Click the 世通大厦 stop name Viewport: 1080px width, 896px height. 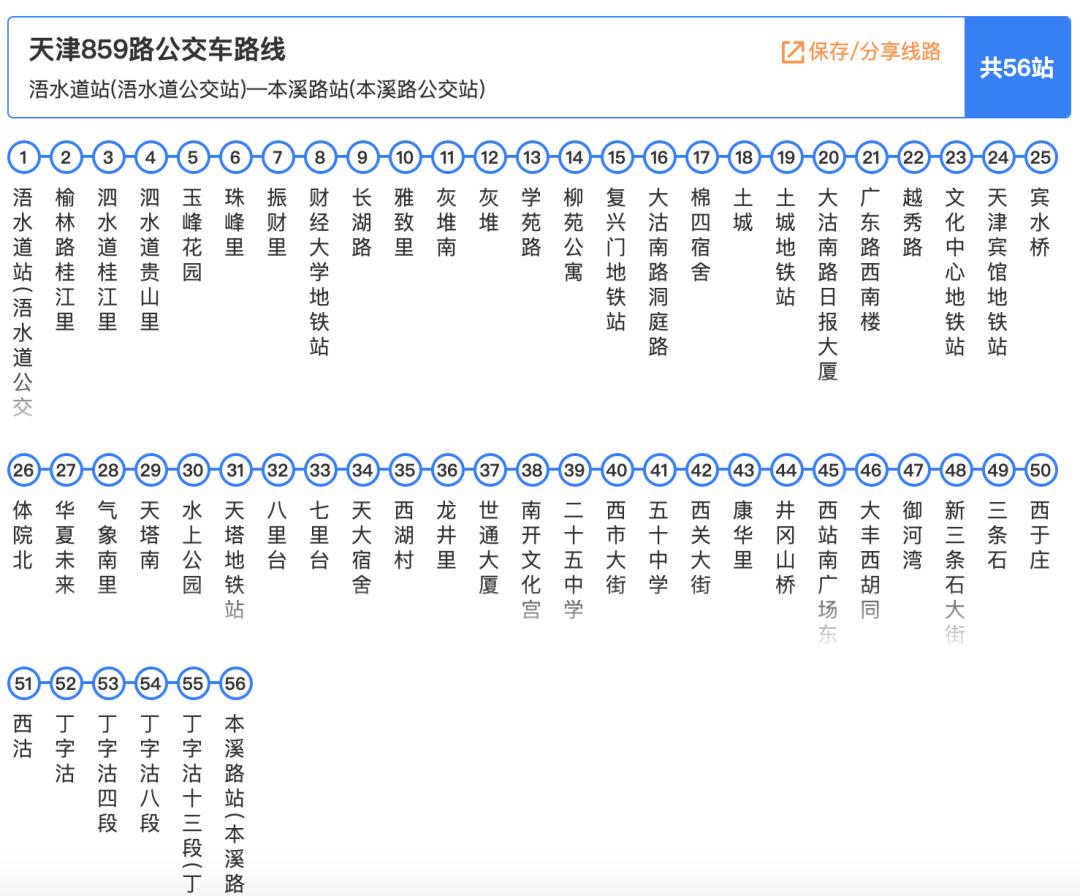pos(489,547)
